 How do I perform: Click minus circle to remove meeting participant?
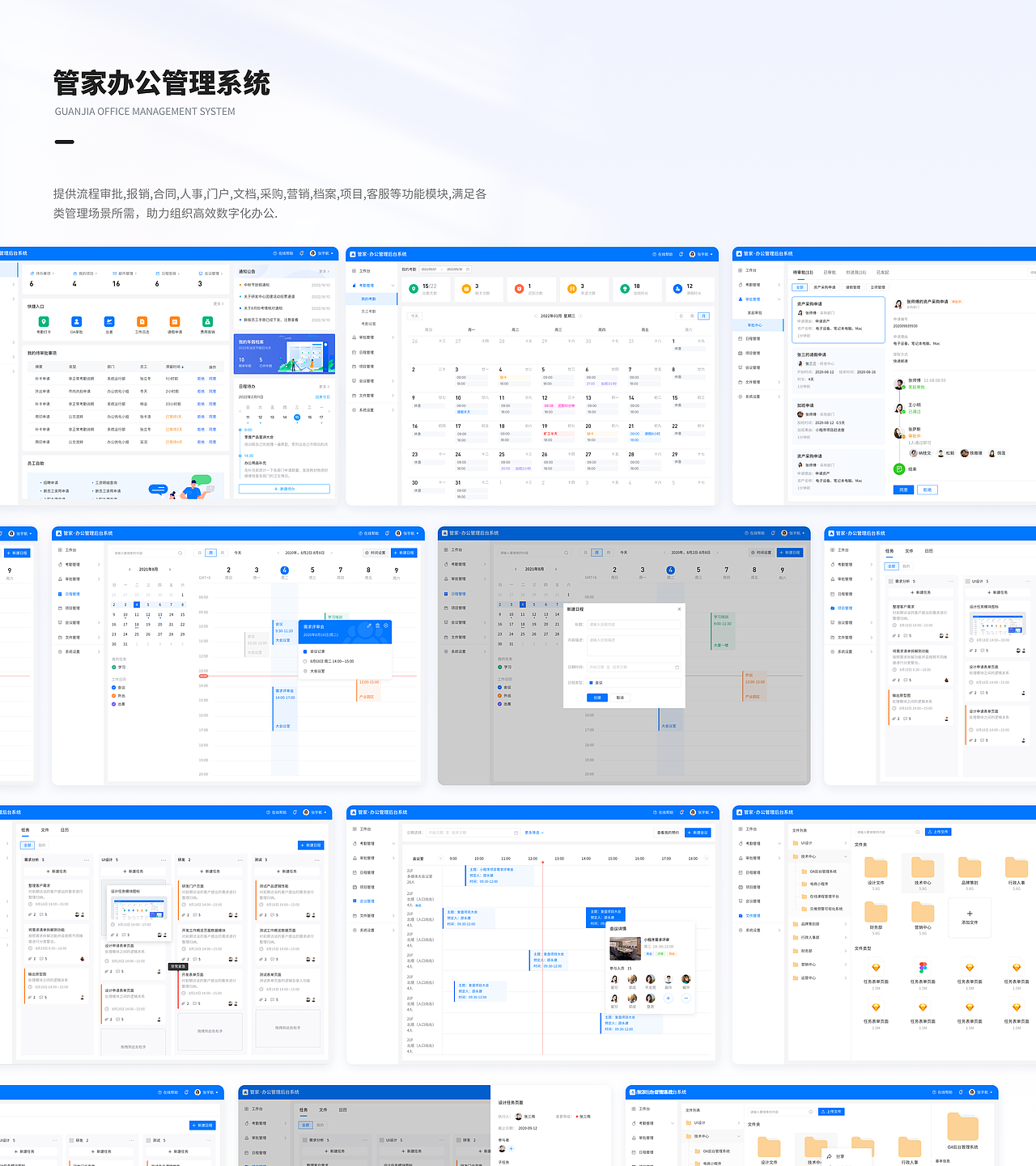[686, 998]
